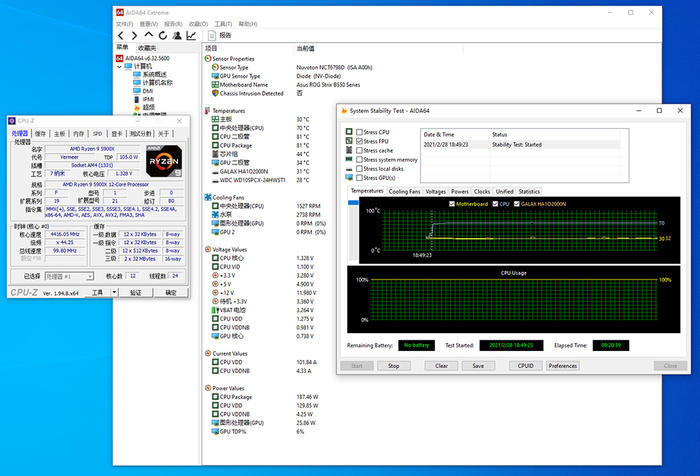Click the 验证 button in CPU-Z
700x476 pixels.
click(135, 292)
